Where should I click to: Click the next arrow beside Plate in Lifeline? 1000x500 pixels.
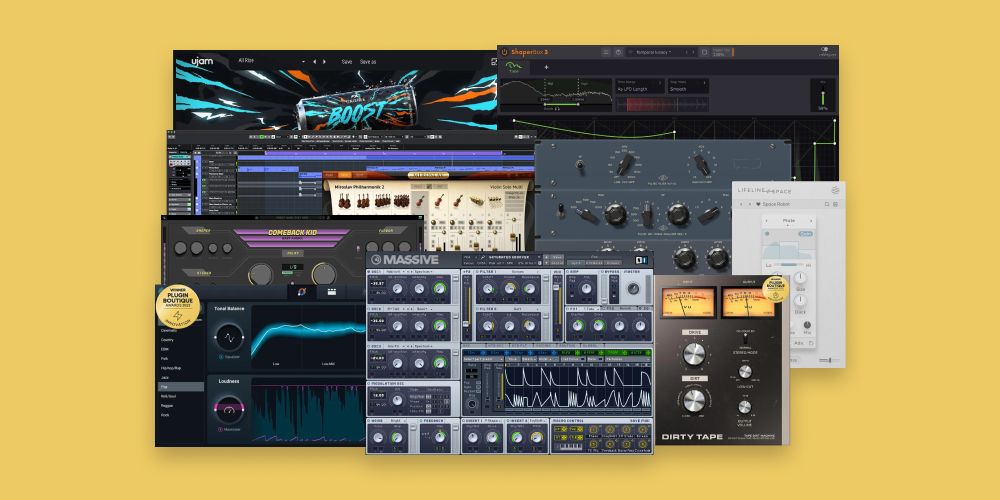tap(811, 221)
